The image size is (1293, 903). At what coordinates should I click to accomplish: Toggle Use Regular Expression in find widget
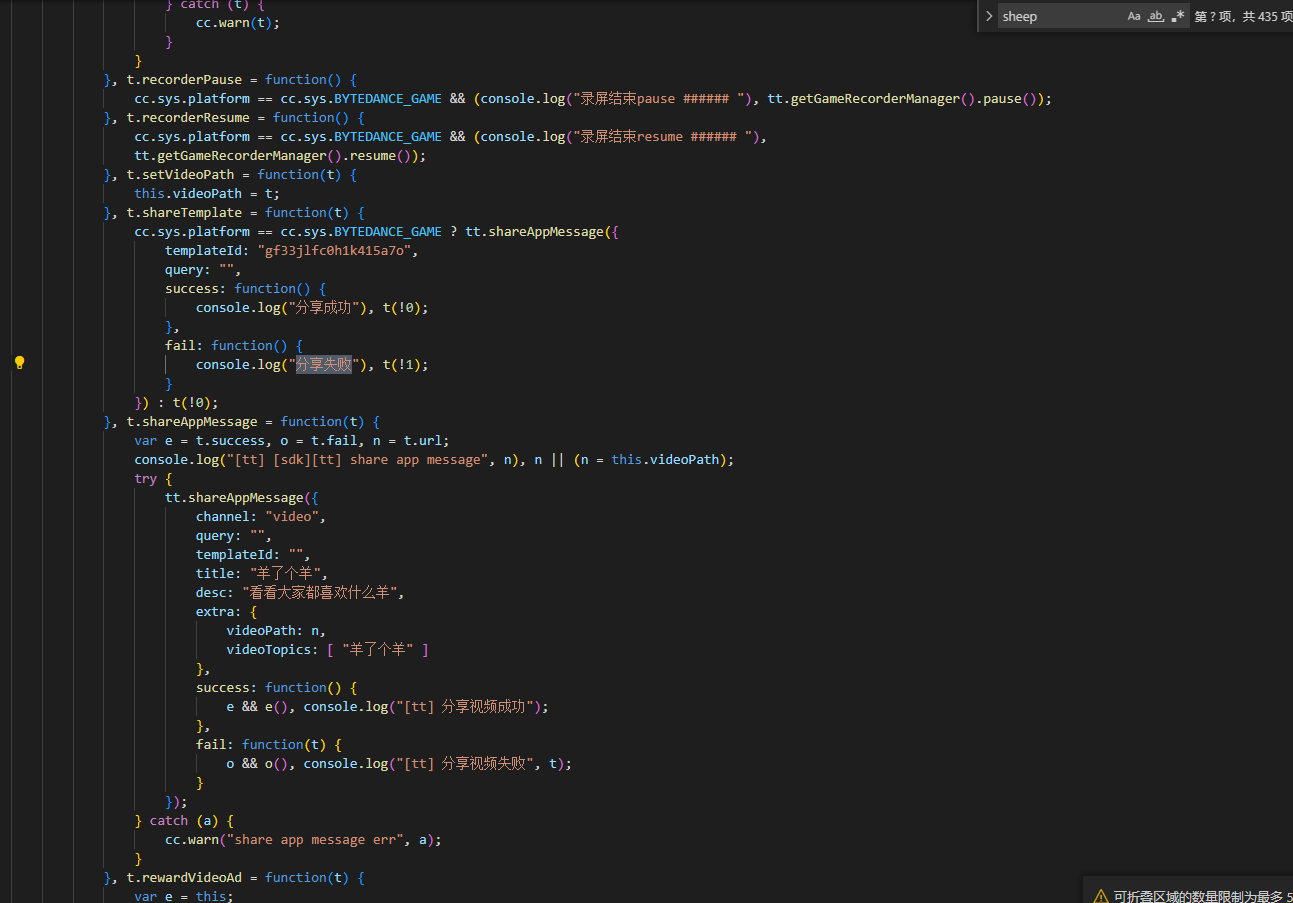tap(1178, 16)
